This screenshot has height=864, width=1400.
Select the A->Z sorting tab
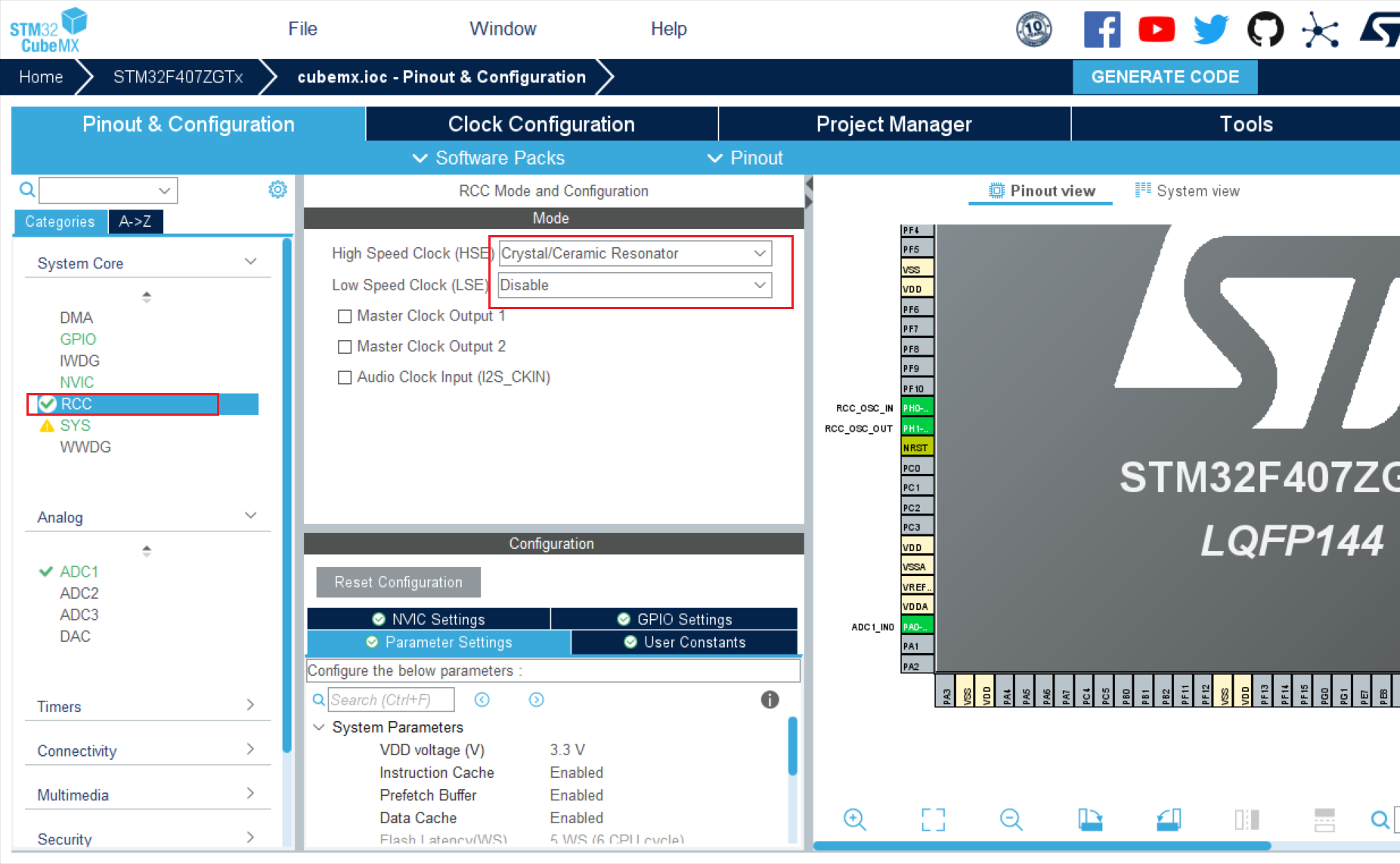(135, 221)
